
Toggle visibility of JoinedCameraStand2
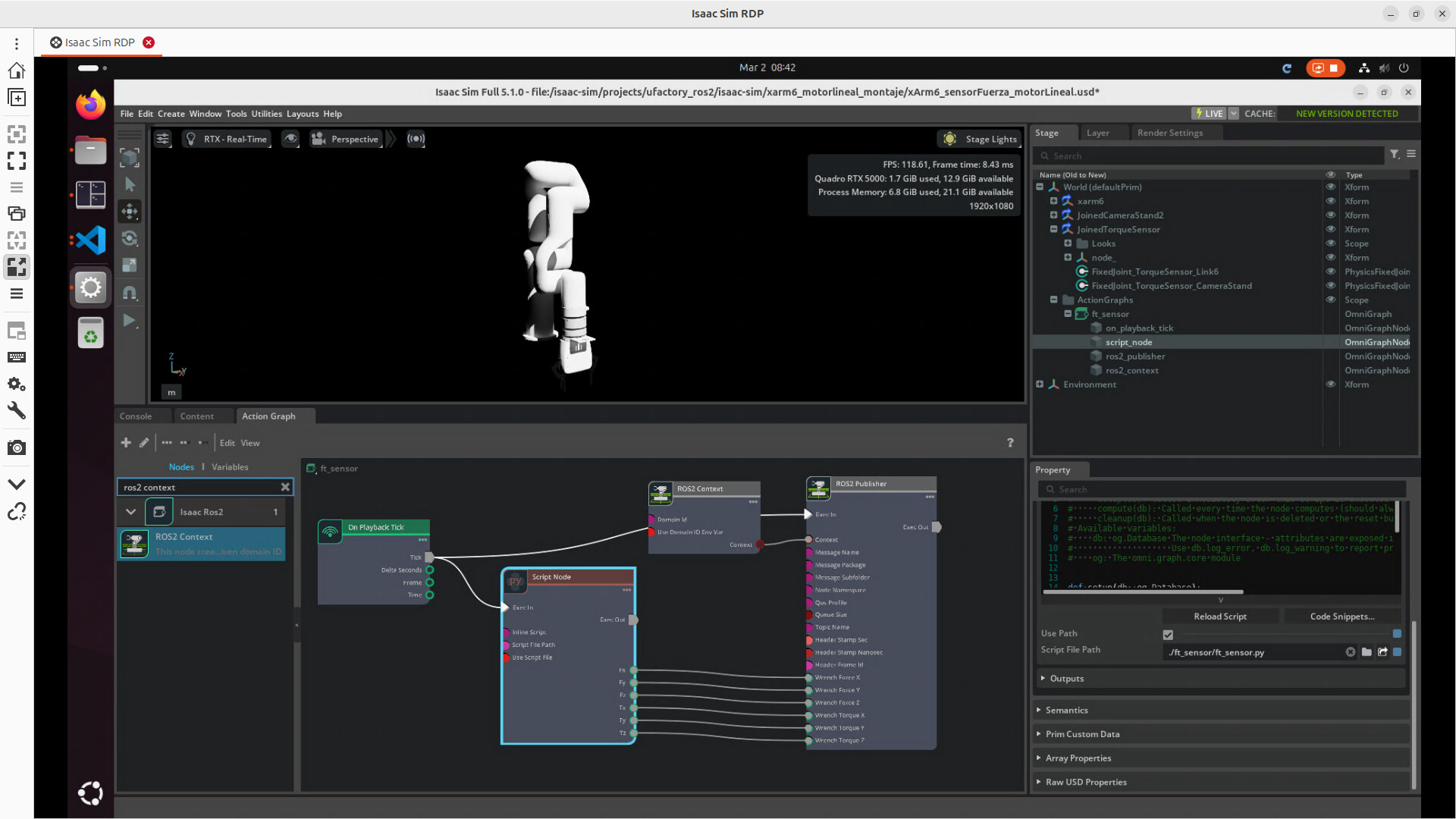point(1330,215)
